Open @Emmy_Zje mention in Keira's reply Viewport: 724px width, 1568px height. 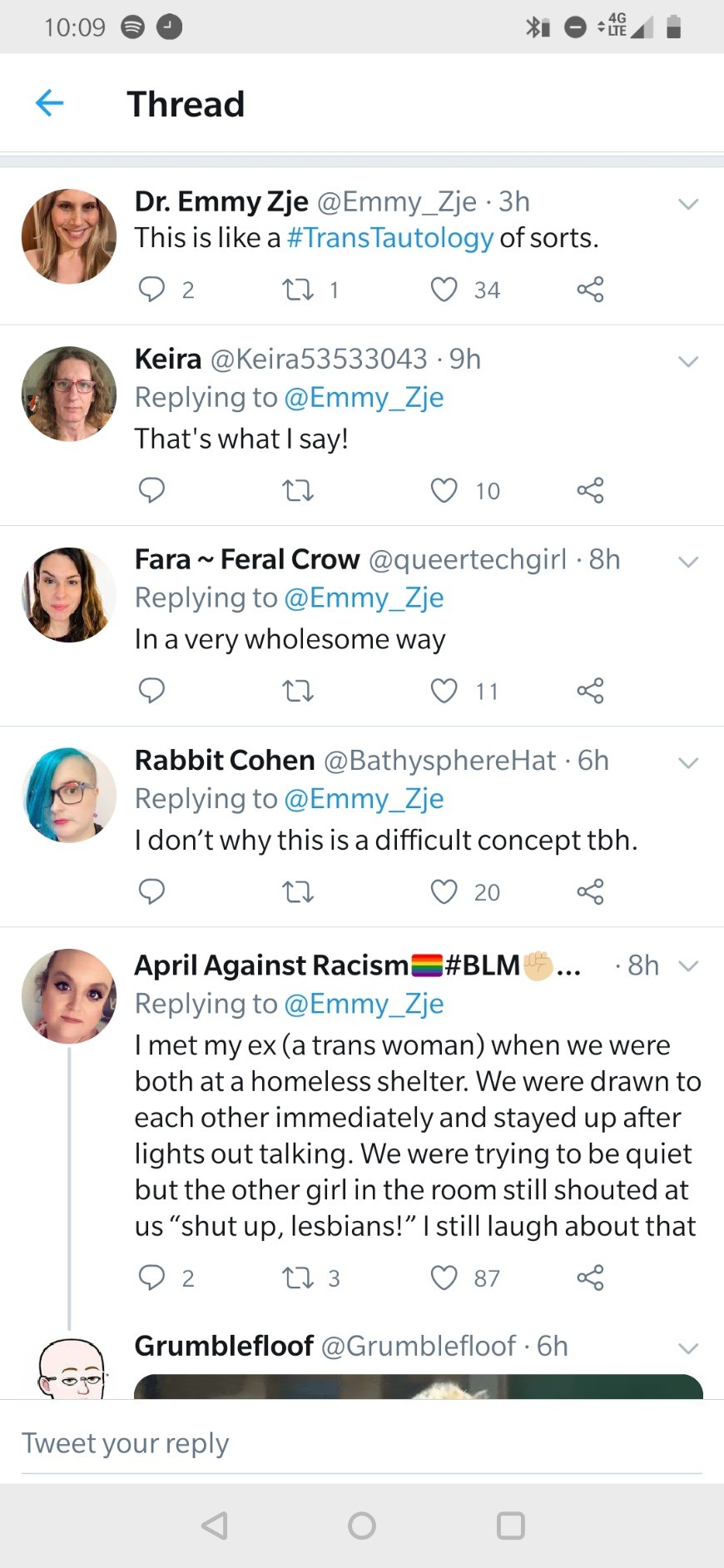click(364, 398)
